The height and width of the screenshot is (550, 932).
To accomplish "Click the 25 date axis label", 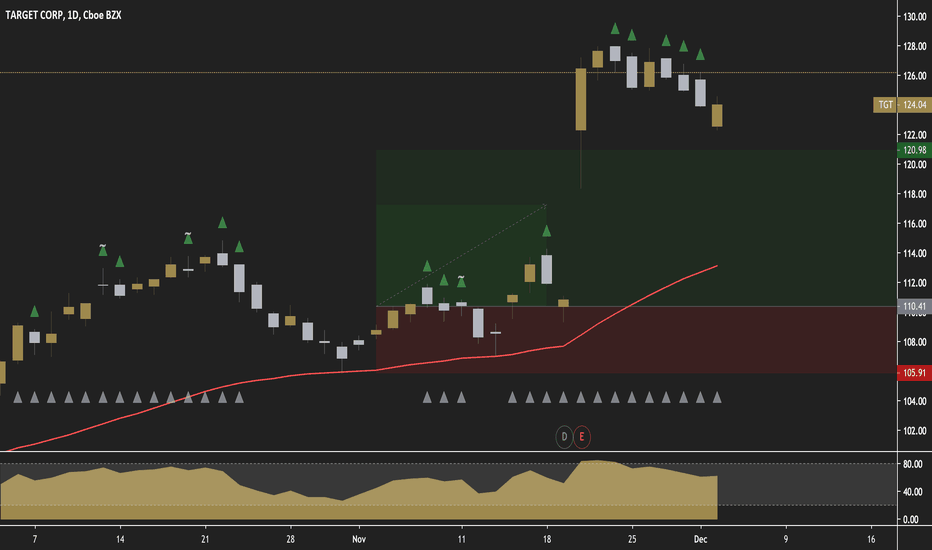I will (632, 539).
